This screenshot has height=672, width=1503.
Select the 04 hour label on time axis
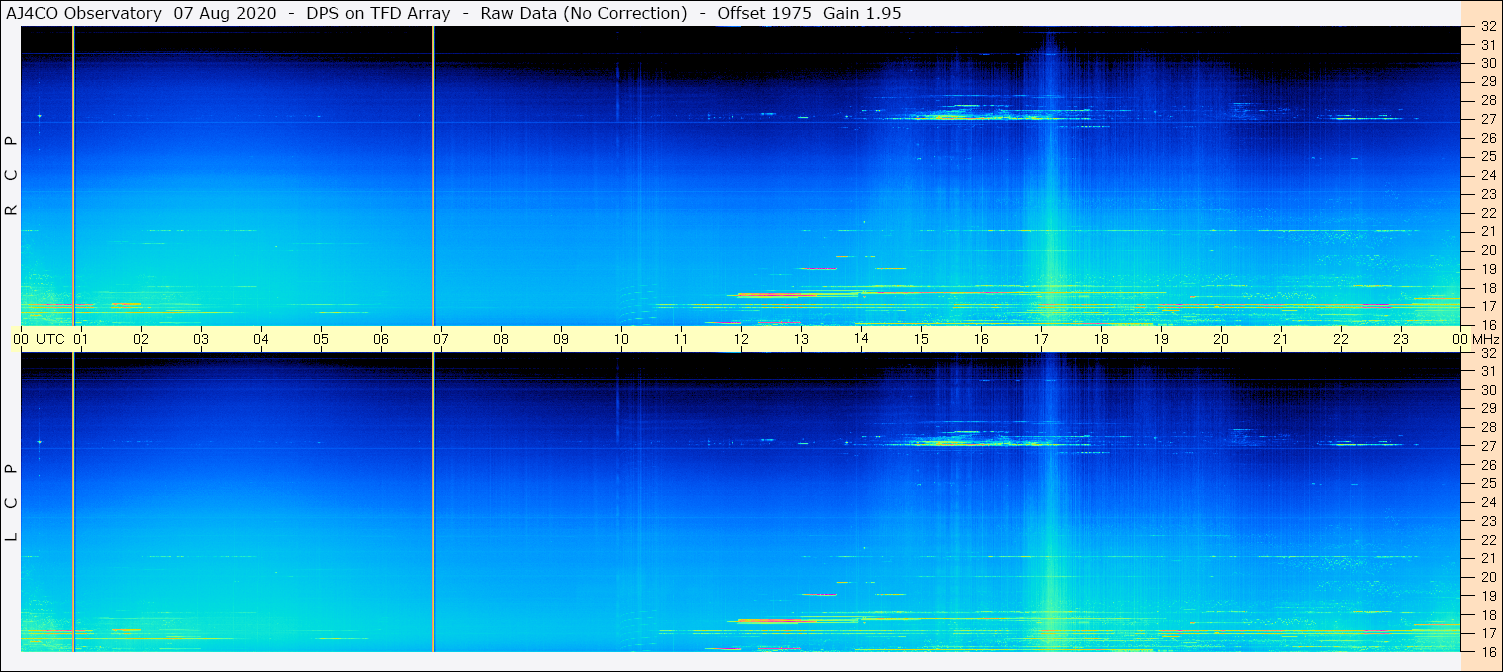tap(261, 339)
